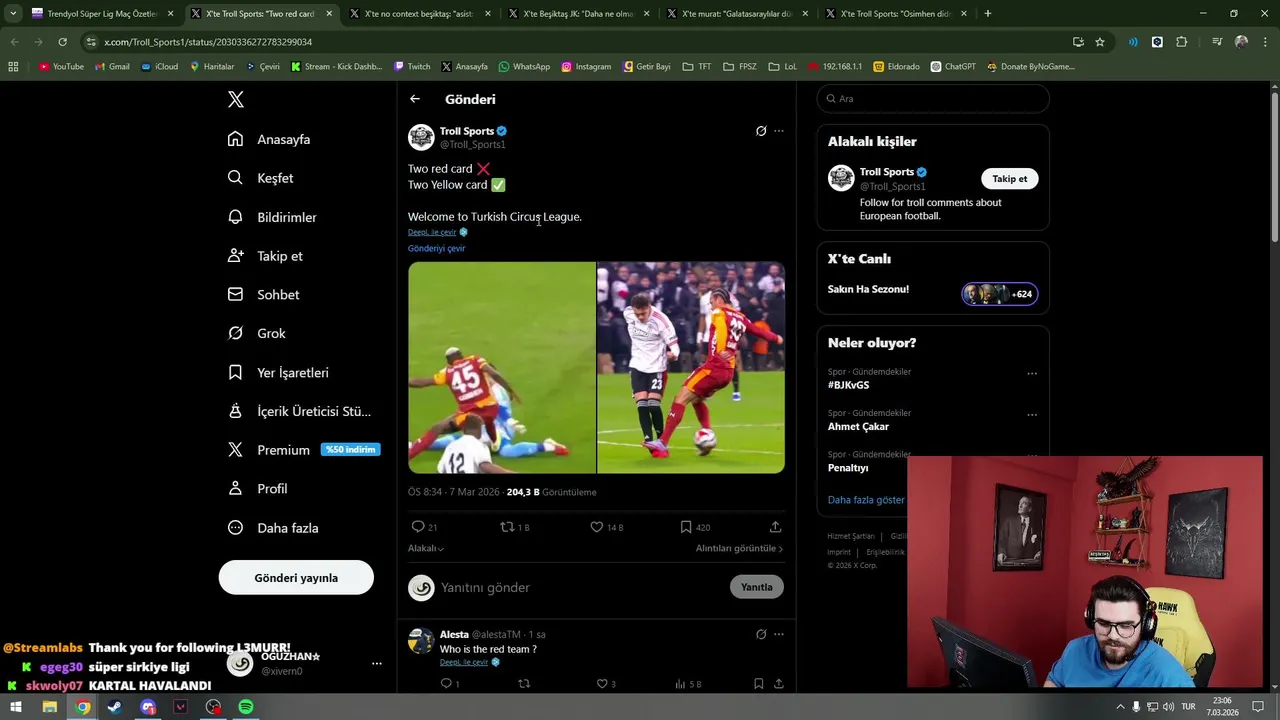1280x720 pixels.
Task: Open Ahmet Çakar trending topic
Action: tap(858, 426)
